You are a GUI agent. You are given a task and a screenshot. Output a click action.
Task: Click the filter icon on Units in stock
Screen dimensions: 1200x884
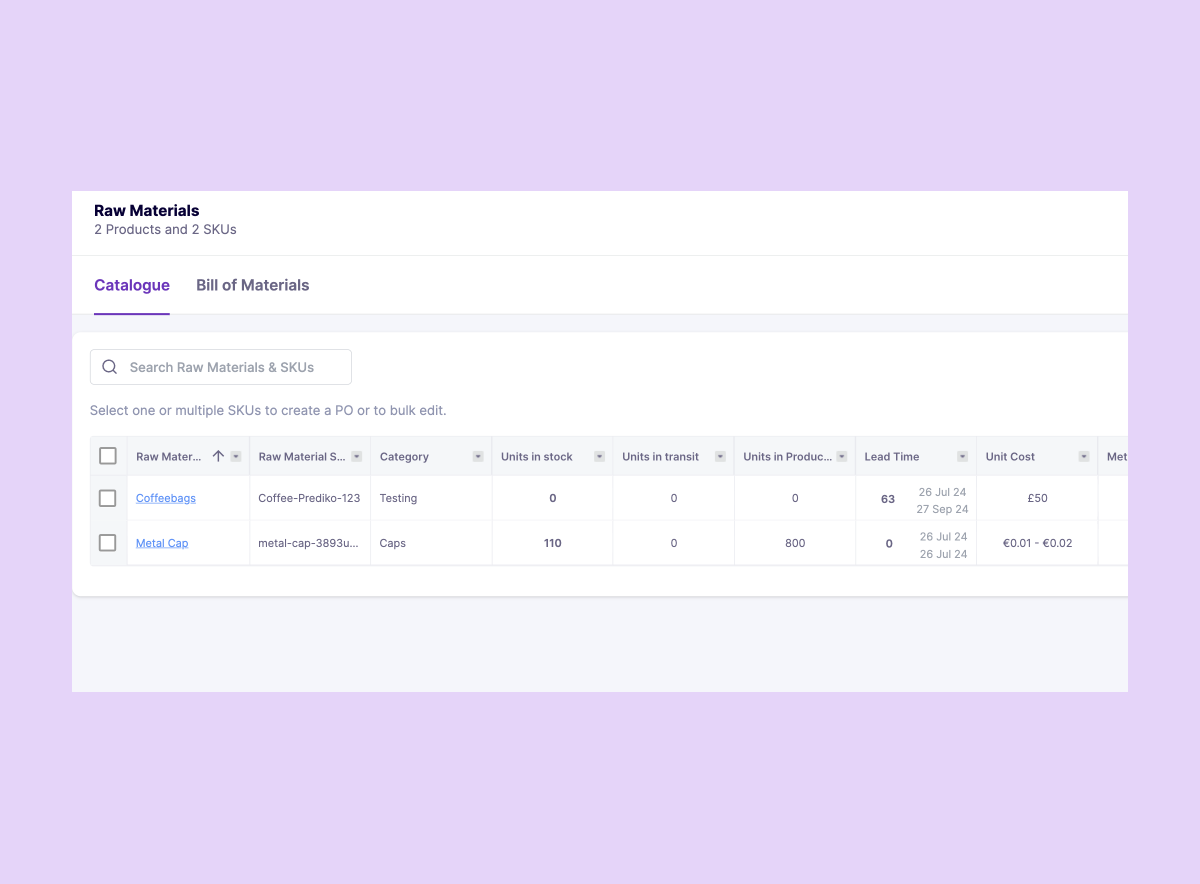coord(598,456)
